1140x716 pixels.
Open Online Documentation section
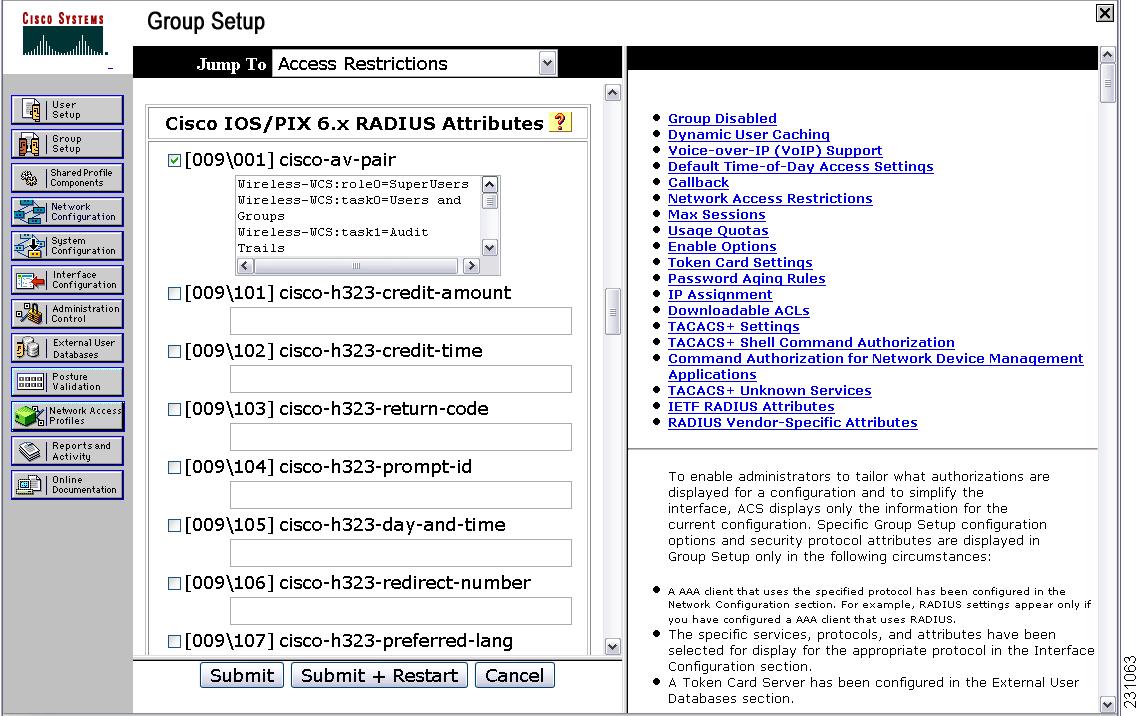[x=67, y=485]
